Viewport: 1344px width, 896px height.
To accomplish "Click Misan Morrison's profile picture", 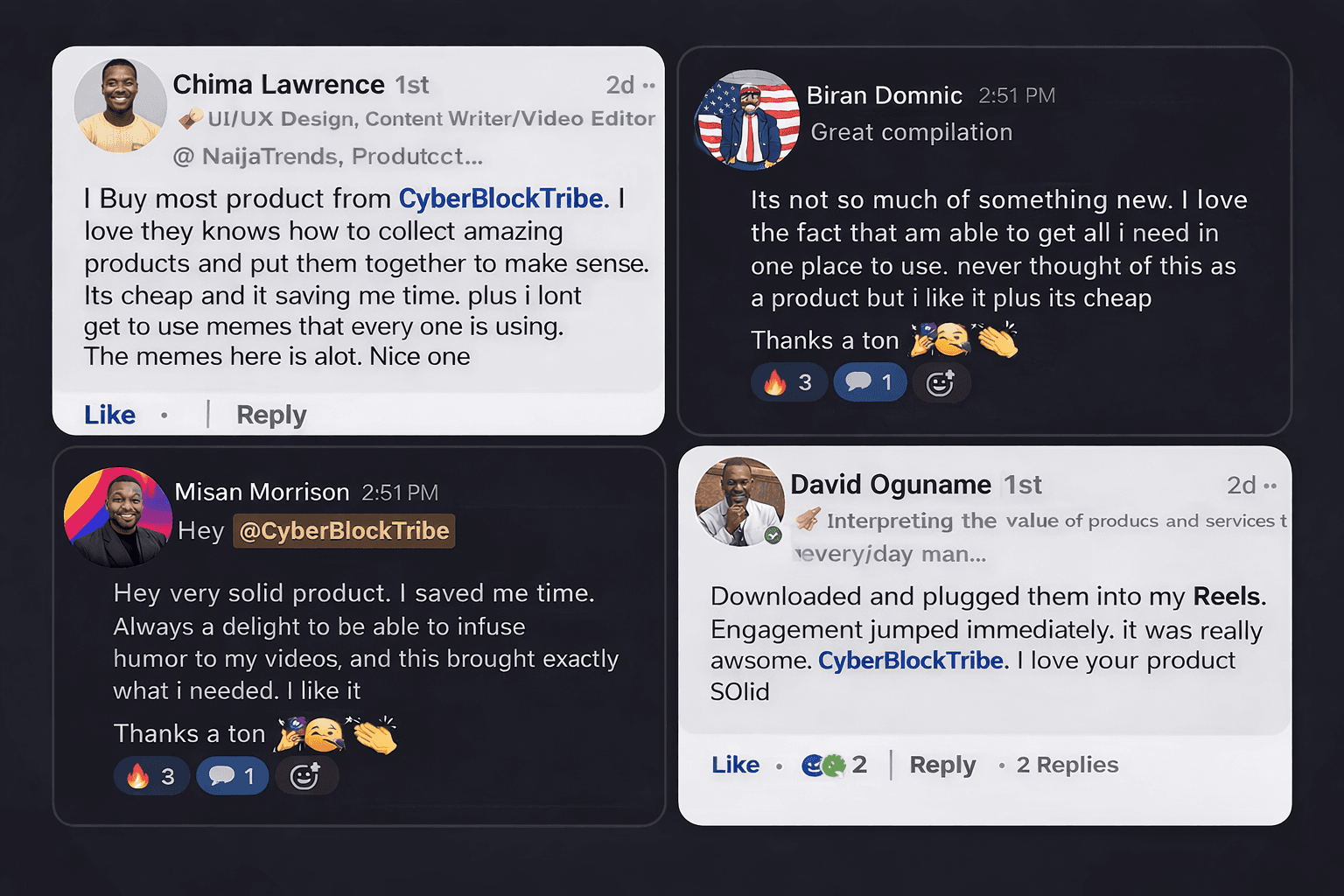I will point(118,517).
